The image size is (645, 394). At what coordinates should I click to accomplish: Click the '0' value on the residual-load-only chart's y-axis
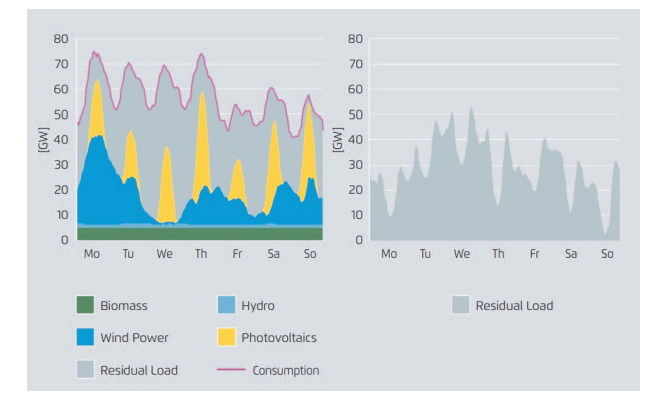(x=359, y=240)
